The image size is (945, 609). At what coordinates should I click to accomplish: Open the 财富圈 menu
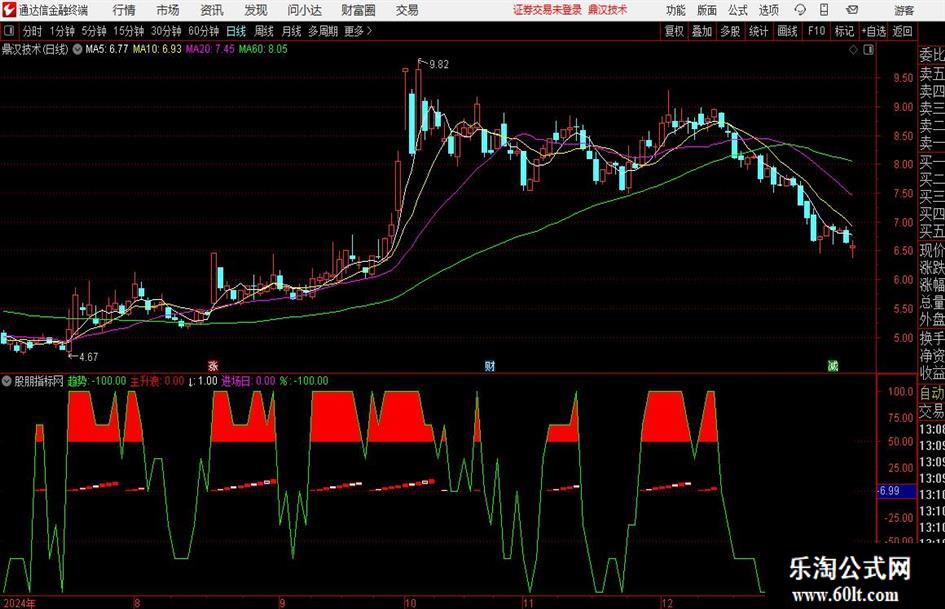(x=358, y=10)
